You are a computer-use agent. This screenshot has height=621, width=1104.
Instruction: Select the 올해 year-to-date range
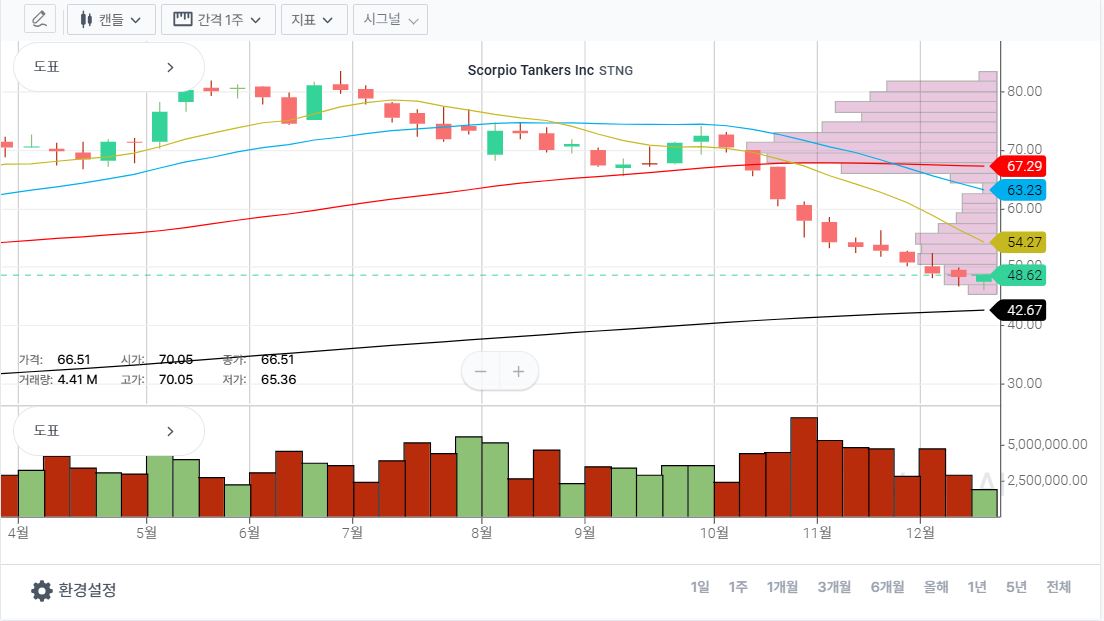pyautogui.click(x=936, y=587)
